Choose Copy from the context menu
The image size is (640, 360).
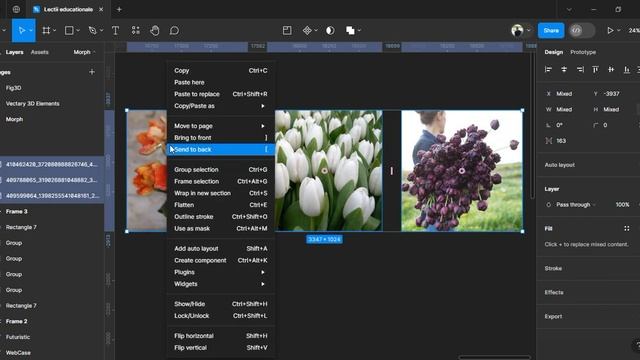[x=220, y=71]
